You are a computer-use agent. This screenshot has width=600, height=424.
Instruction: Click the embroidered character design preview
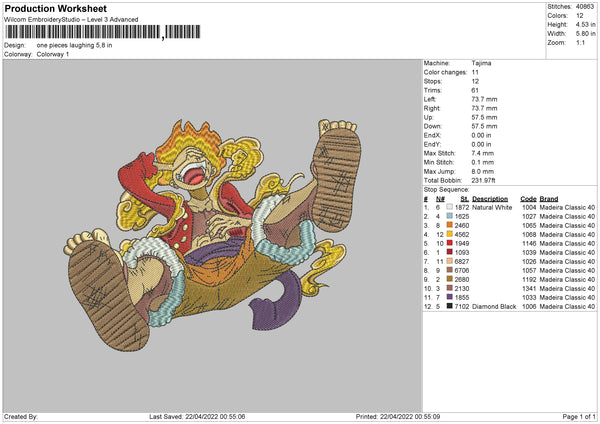(x=212, y=235)
